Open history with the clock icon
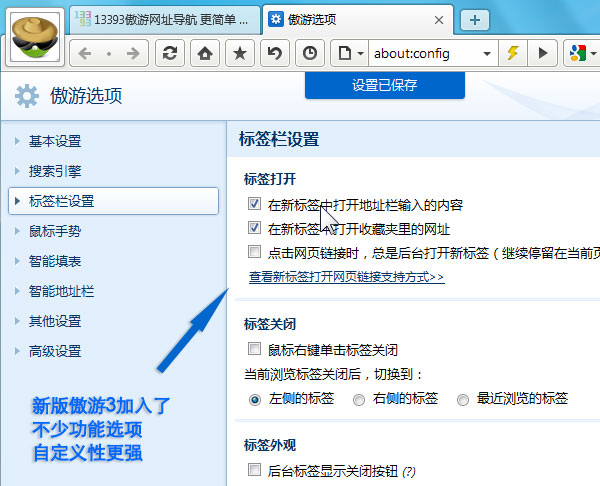Image resolution: width=600 pixels, height=486 pixels. point(310,53)
